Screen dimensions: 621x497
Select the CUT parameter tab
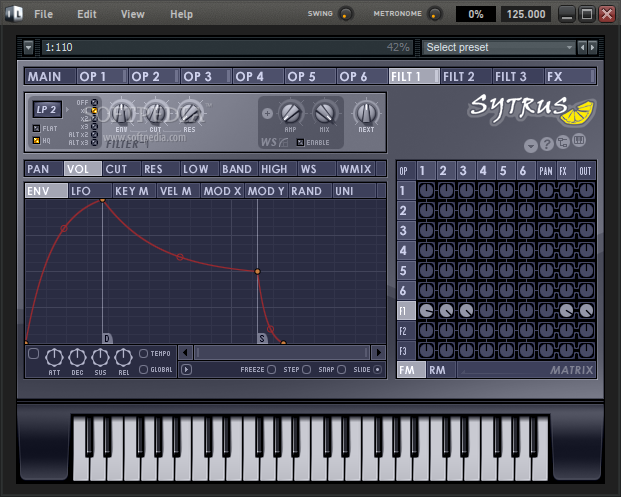pos(122,169)
